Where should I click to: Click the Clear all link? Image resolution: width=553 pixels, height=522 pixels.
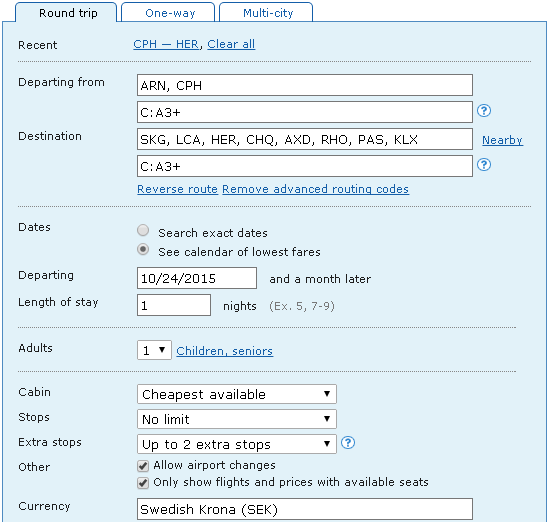click(x=231, y=44)
